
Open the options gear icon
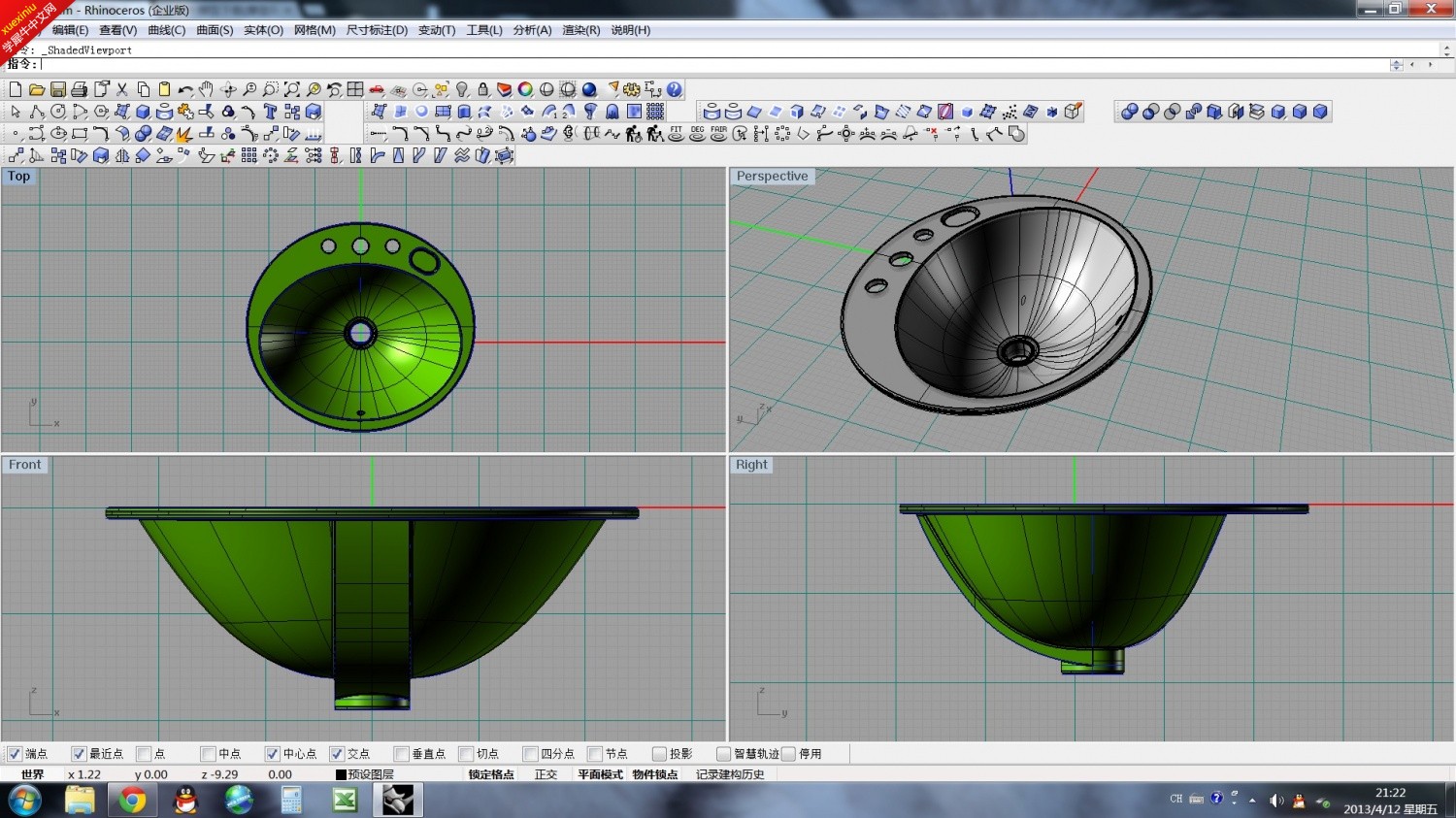632,89
